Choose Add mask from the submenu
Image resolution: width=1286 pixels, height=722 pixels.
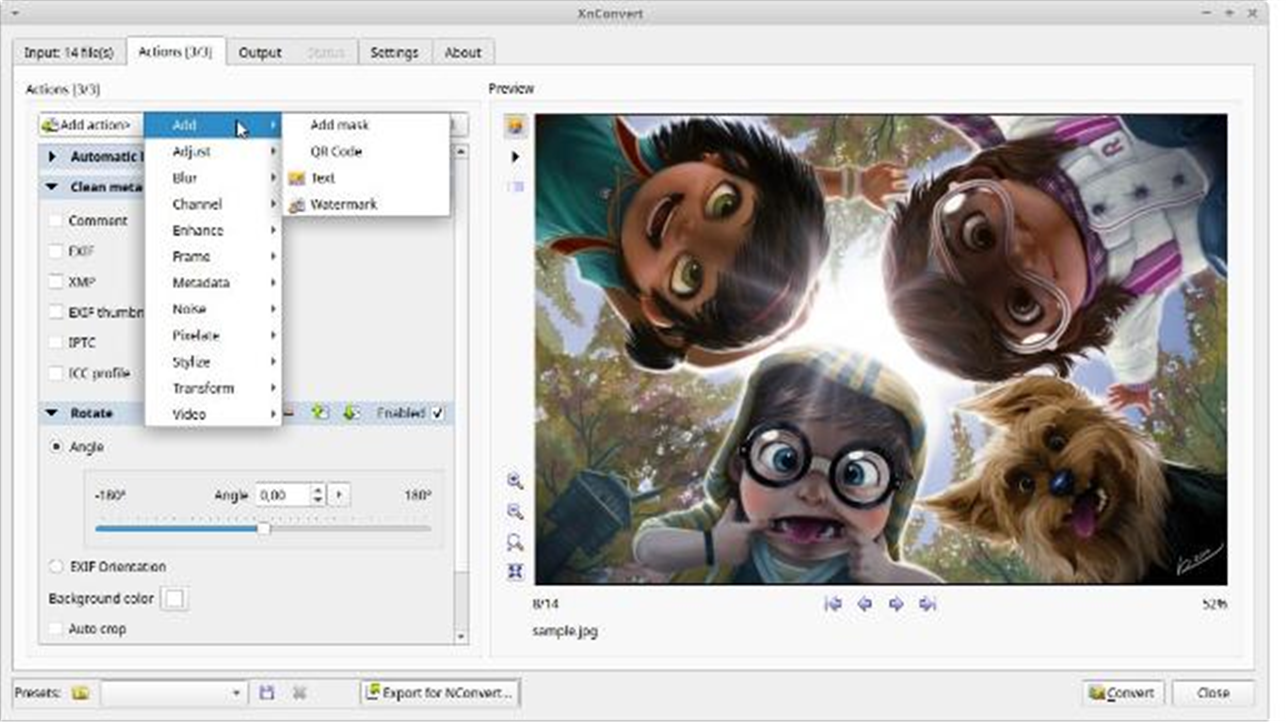366,125
